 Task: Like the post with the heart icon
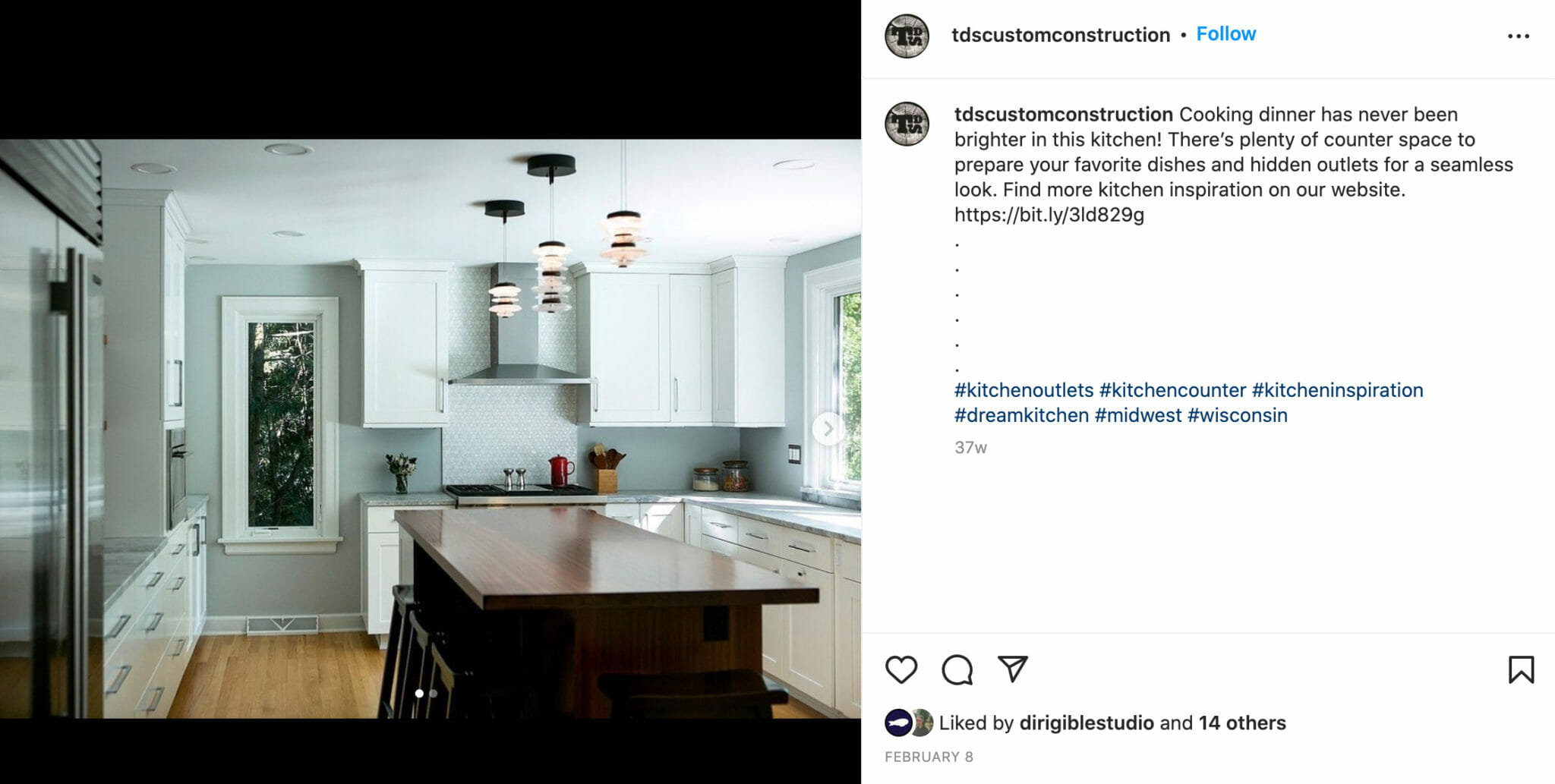(901, 669)
